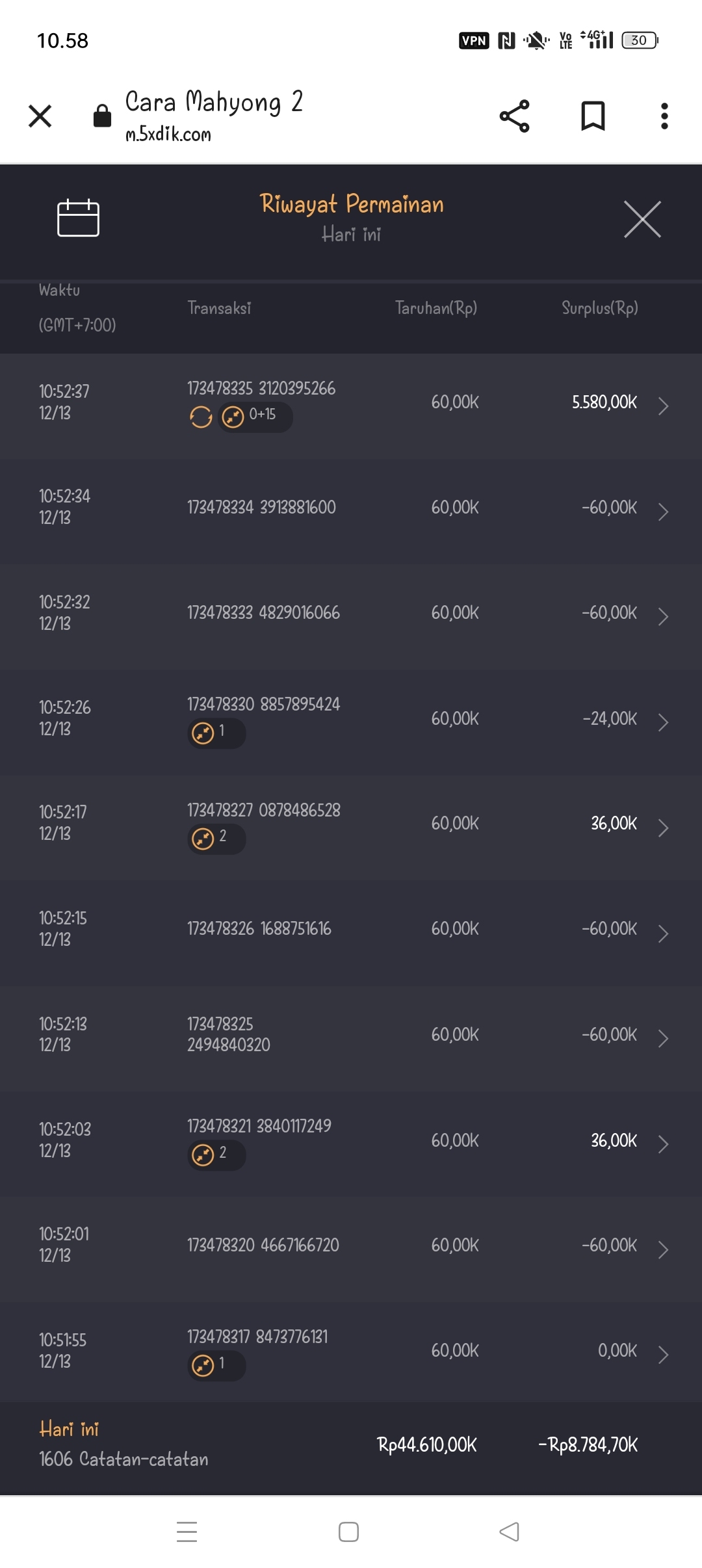Bookmark this page in browser
Viewport: 702px width, 1568px height.
[593, 116]
